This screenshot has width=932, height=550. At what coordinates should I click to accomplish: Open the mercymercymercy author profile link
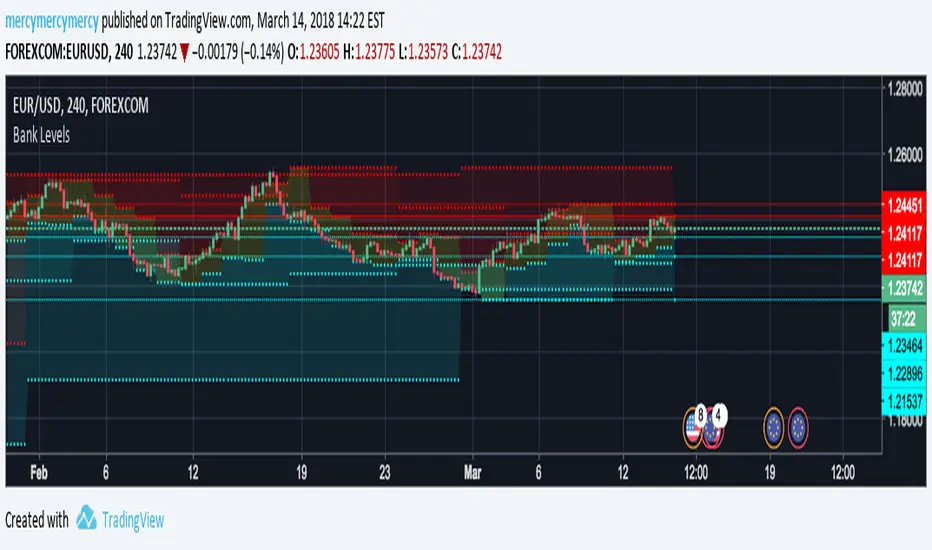(52, 21)
